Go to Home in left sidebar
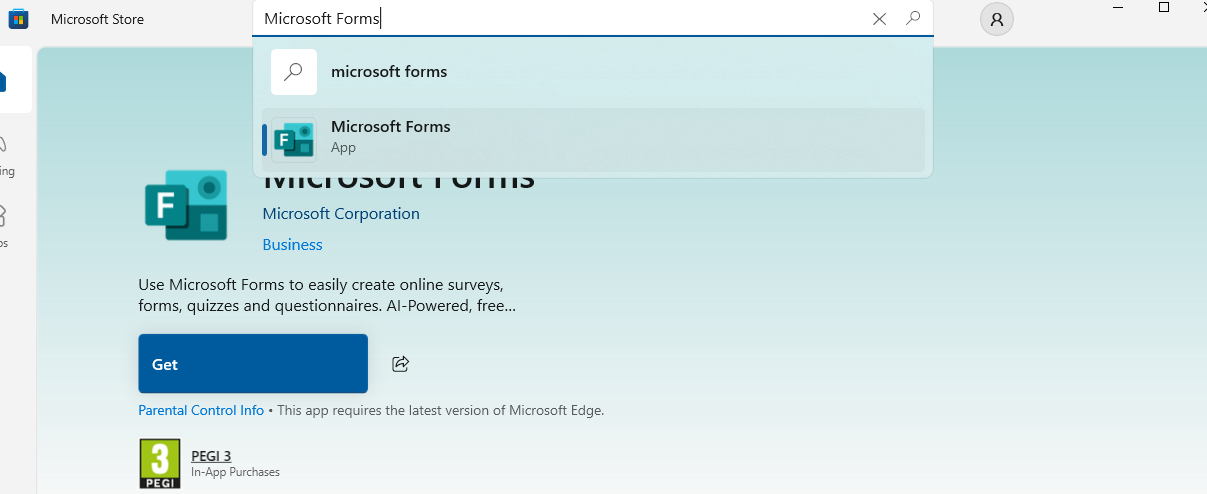 (x=8, y=82)
